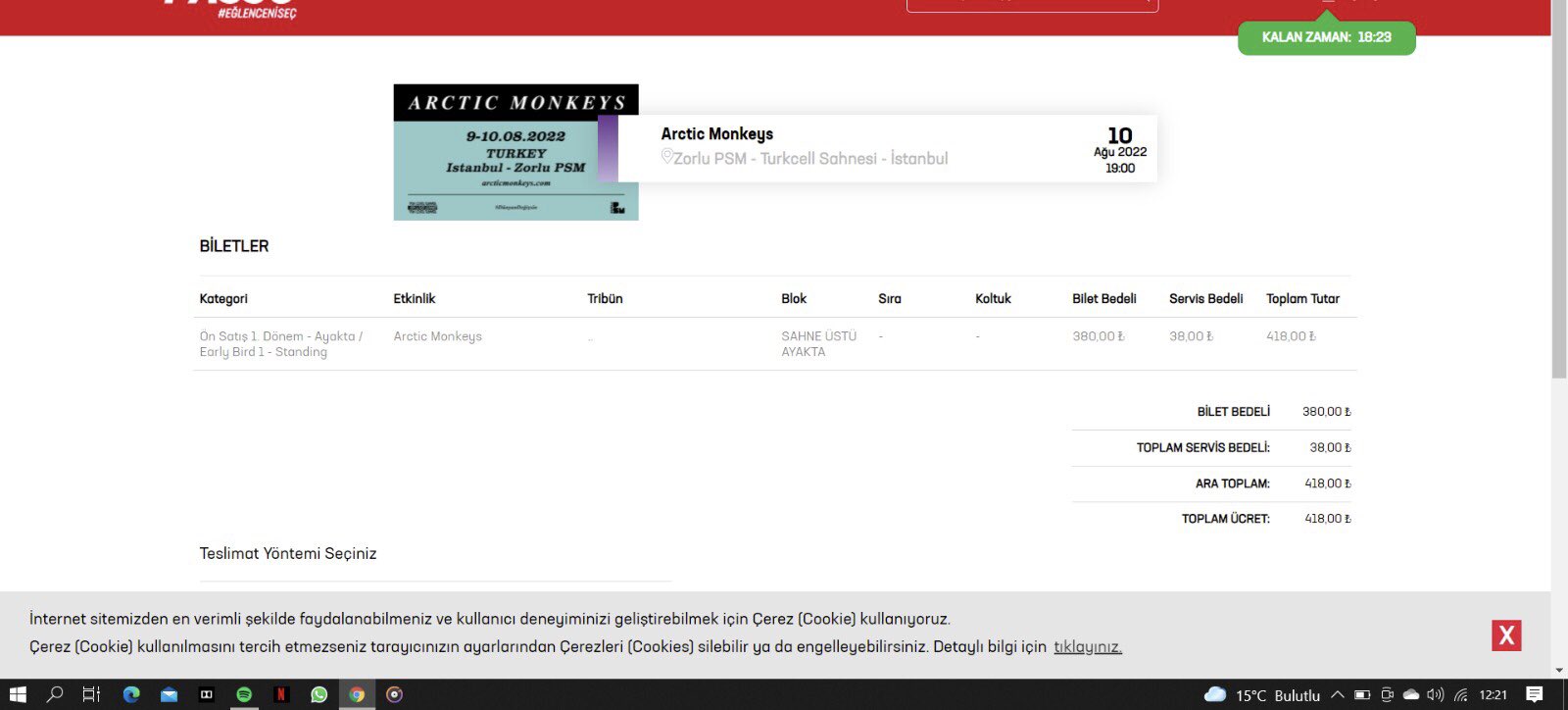Launch Microsoft Edge from the taskbar
The height and width of the screenshot is (710, 1568).
point(131,694)
